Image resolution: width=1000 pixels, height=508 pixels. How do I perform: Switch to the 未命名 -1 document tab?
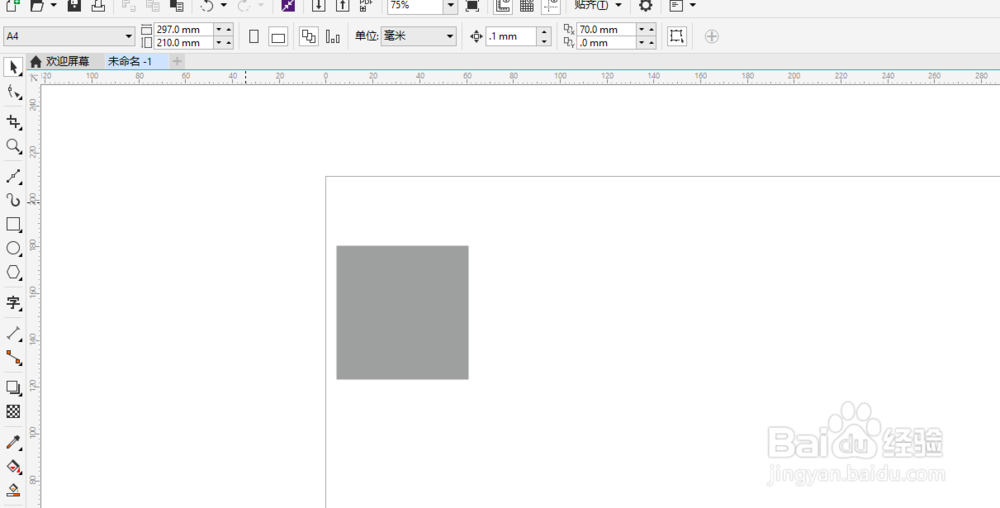[130, 61]
